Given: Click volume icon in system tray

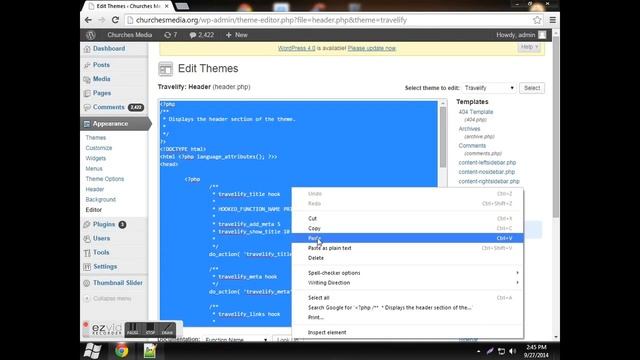Looking at the screenshot, I should (x=513, y=351).
